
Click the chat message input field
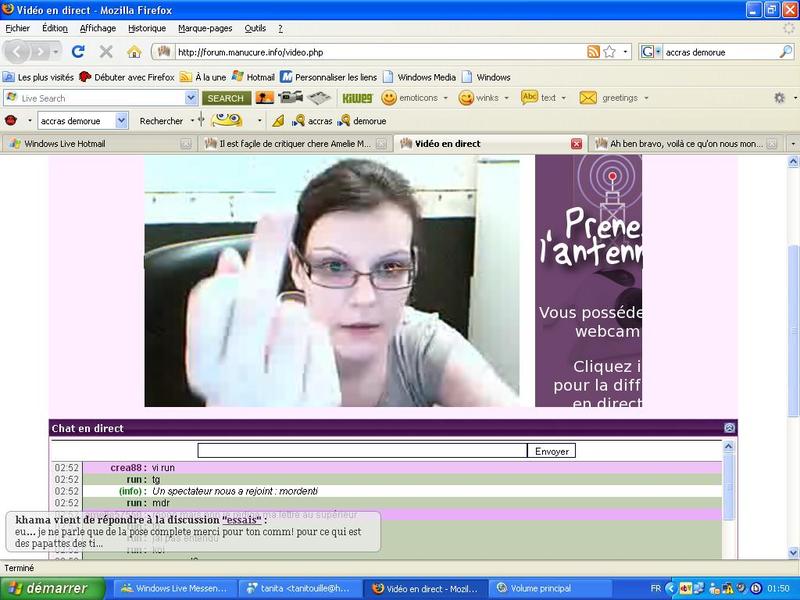[362, 451]
